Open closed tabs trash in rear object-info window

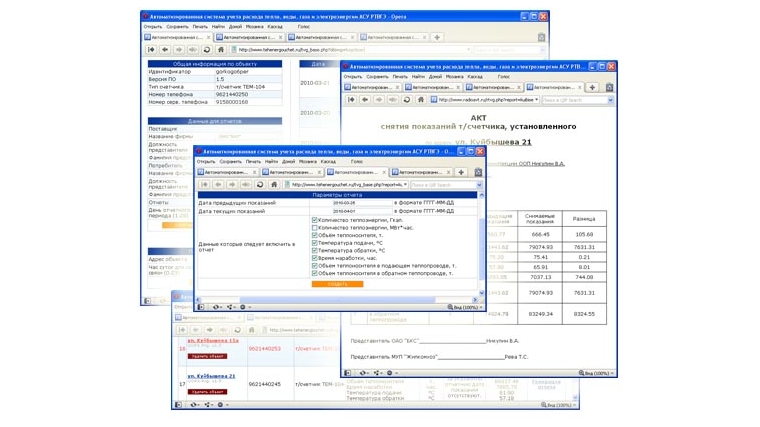[541, 37]
